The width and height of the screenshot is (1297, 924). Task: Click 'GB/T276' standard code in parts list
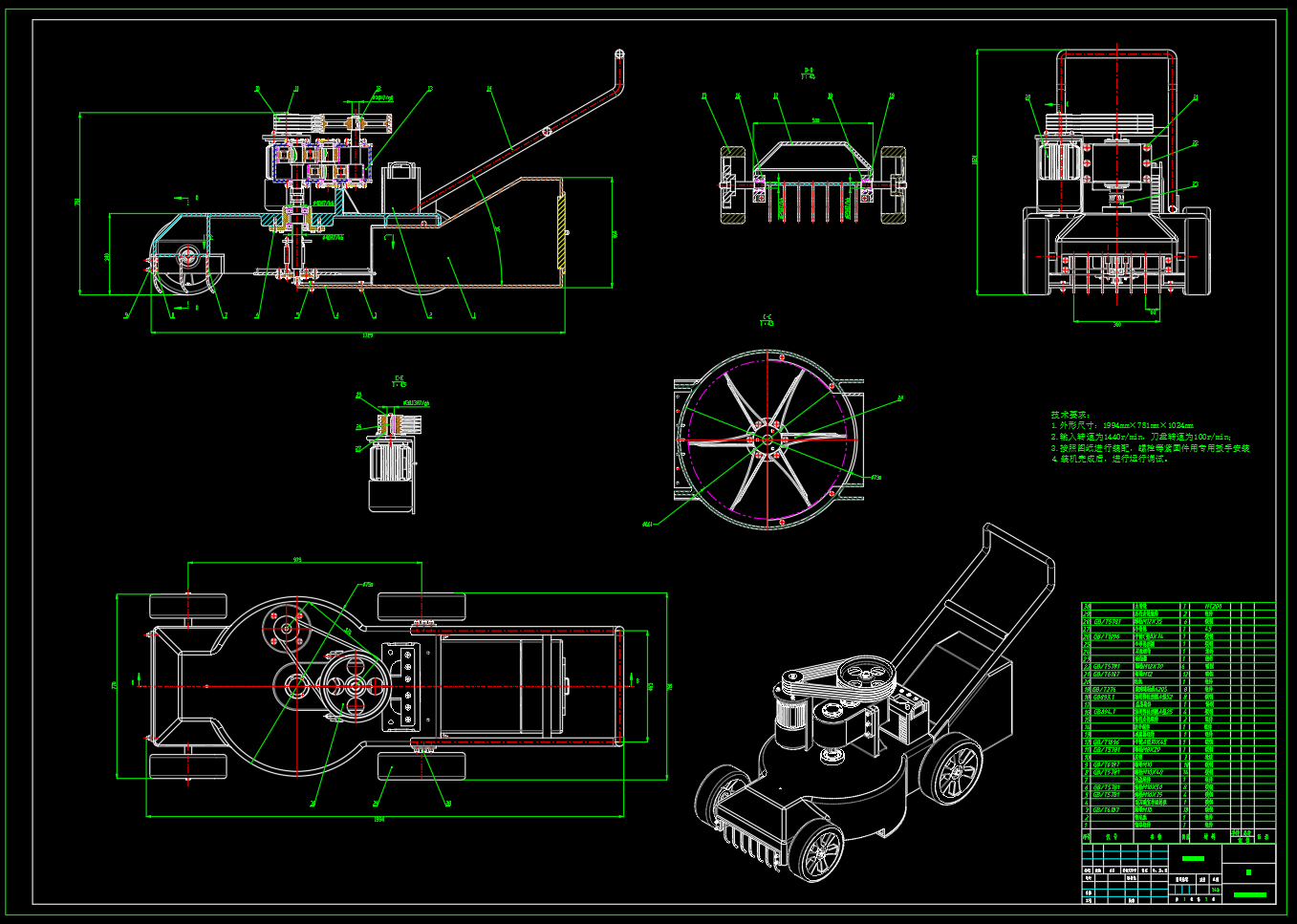click(1105, 690)
